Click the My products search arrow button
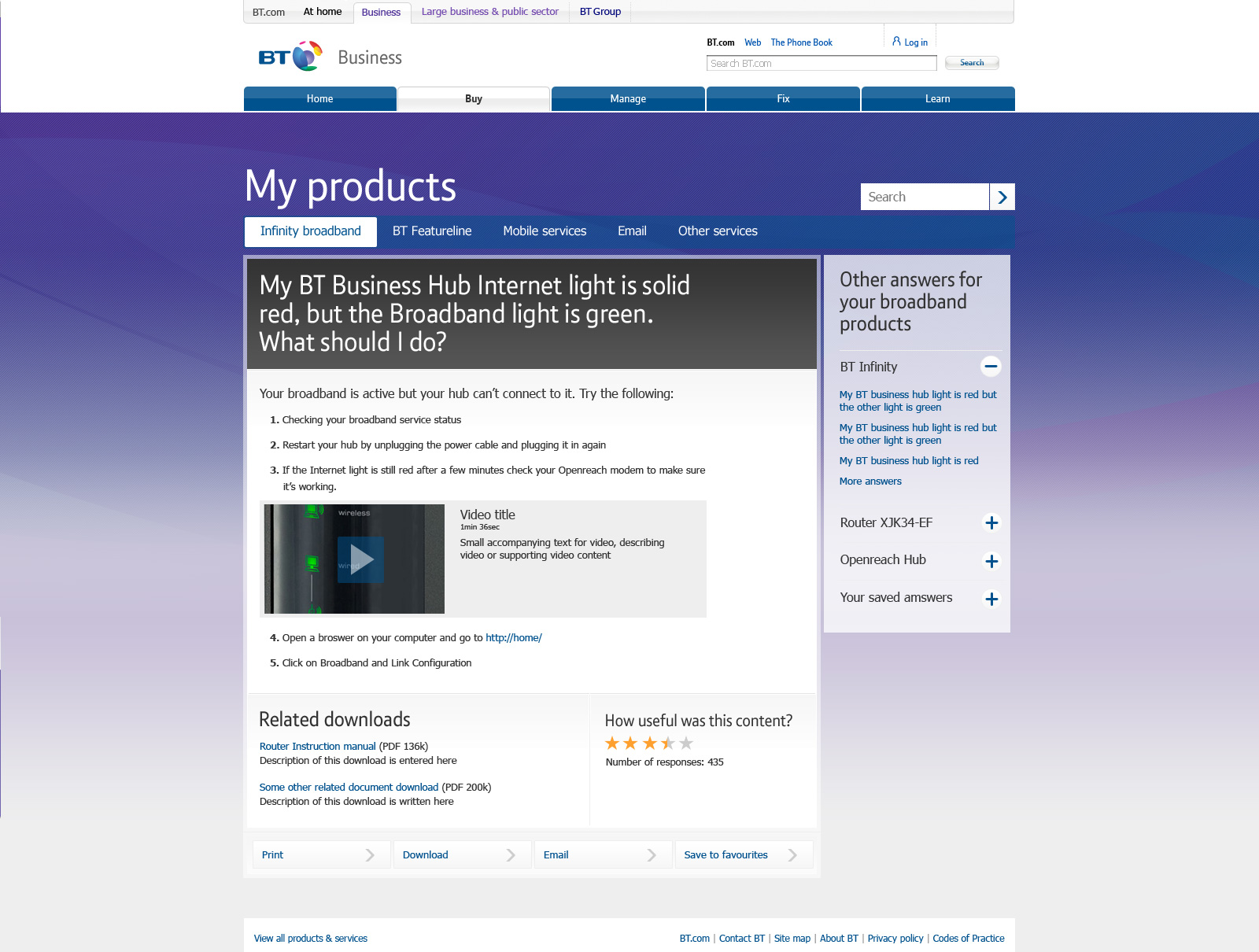The height and width of the screenshot is (952, 1259). pyautogui.click(x=1002, y=197)
